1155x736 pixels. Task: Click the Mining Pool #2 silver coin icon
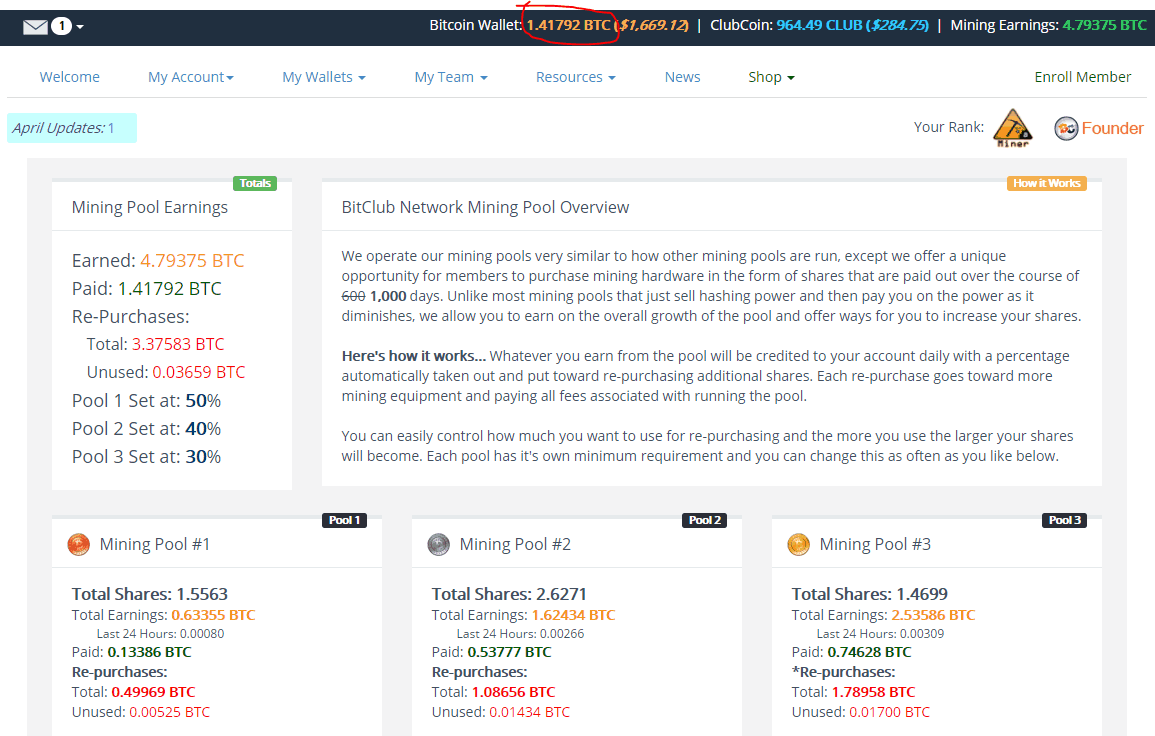coord(438,544)
